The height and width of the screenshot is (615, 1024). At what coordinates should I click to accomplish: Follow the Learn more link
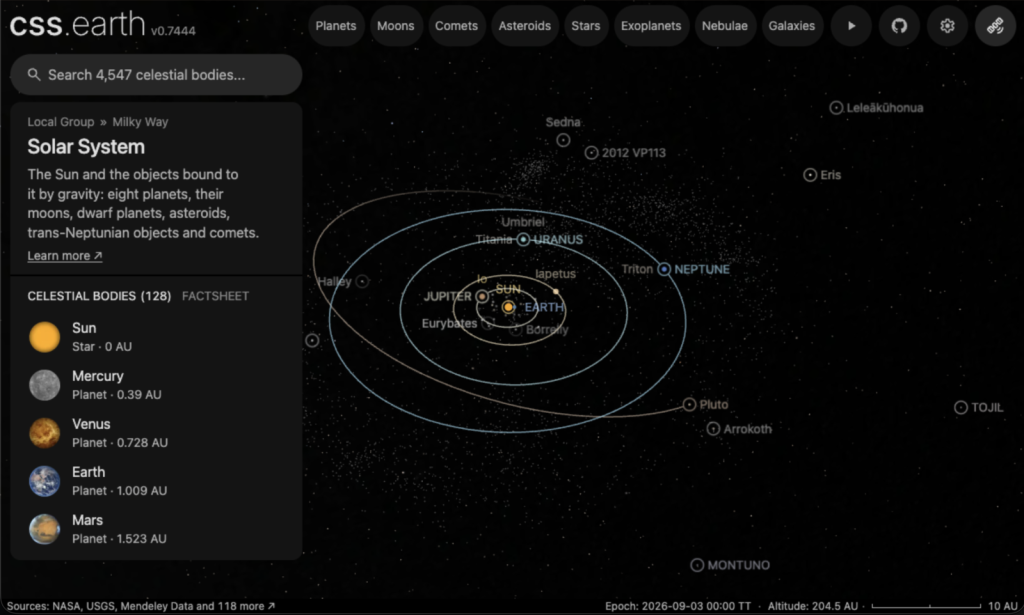(65, 256)
